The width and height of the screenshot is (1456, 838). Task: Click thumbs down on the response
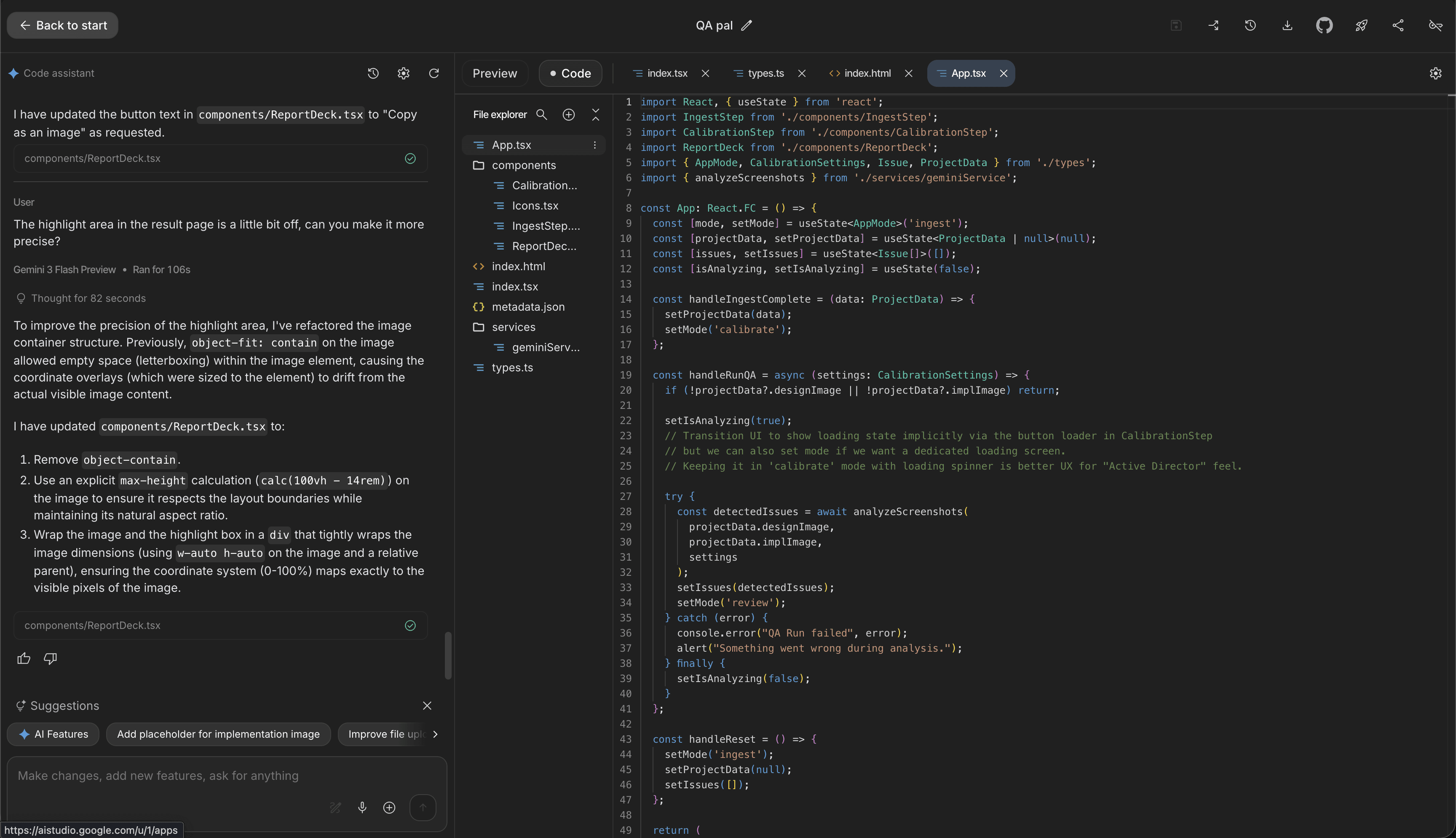coord(51,658)
